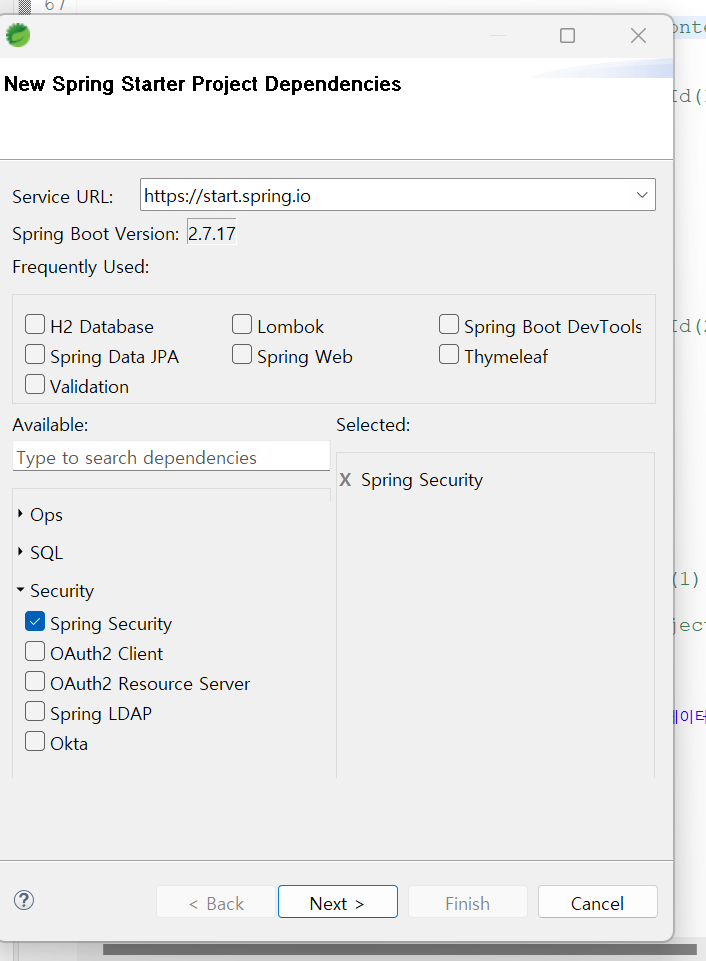Enable the Spring Web dependency
The image size is (706, 961).
[x=242, y=354]
